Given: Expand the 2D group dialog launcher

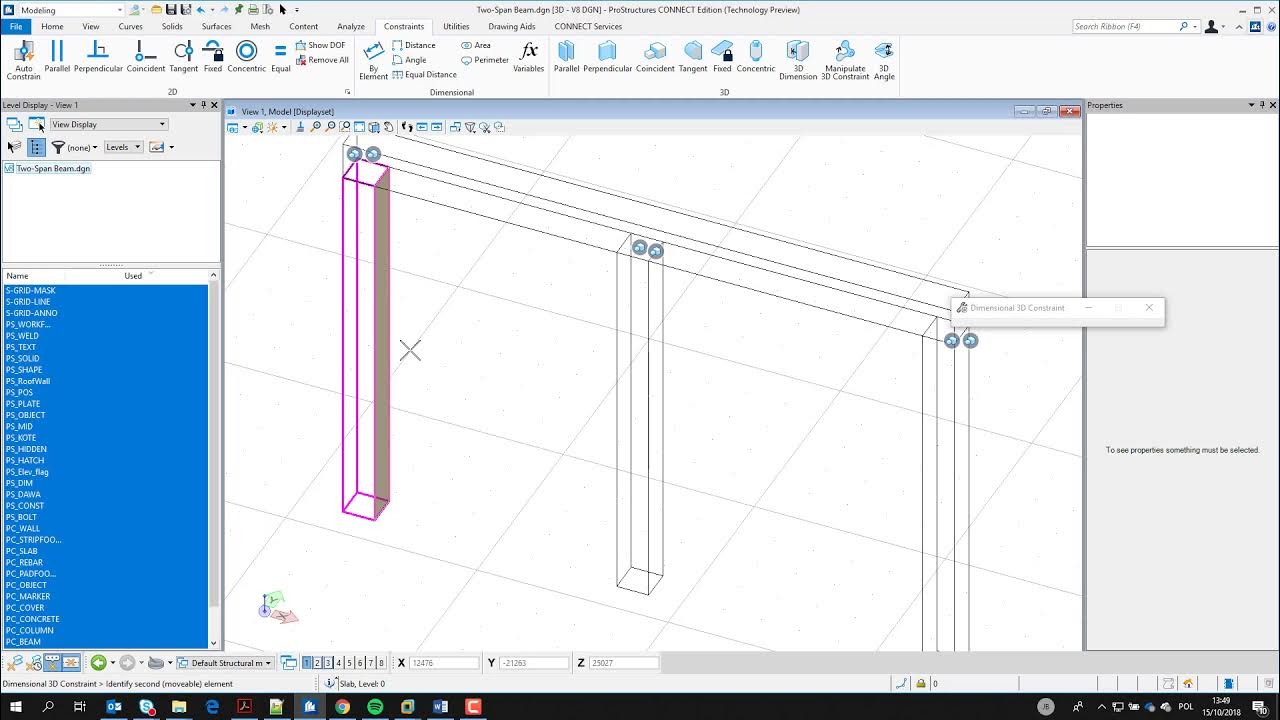Looking at the screenshot, I should (347, 92).
